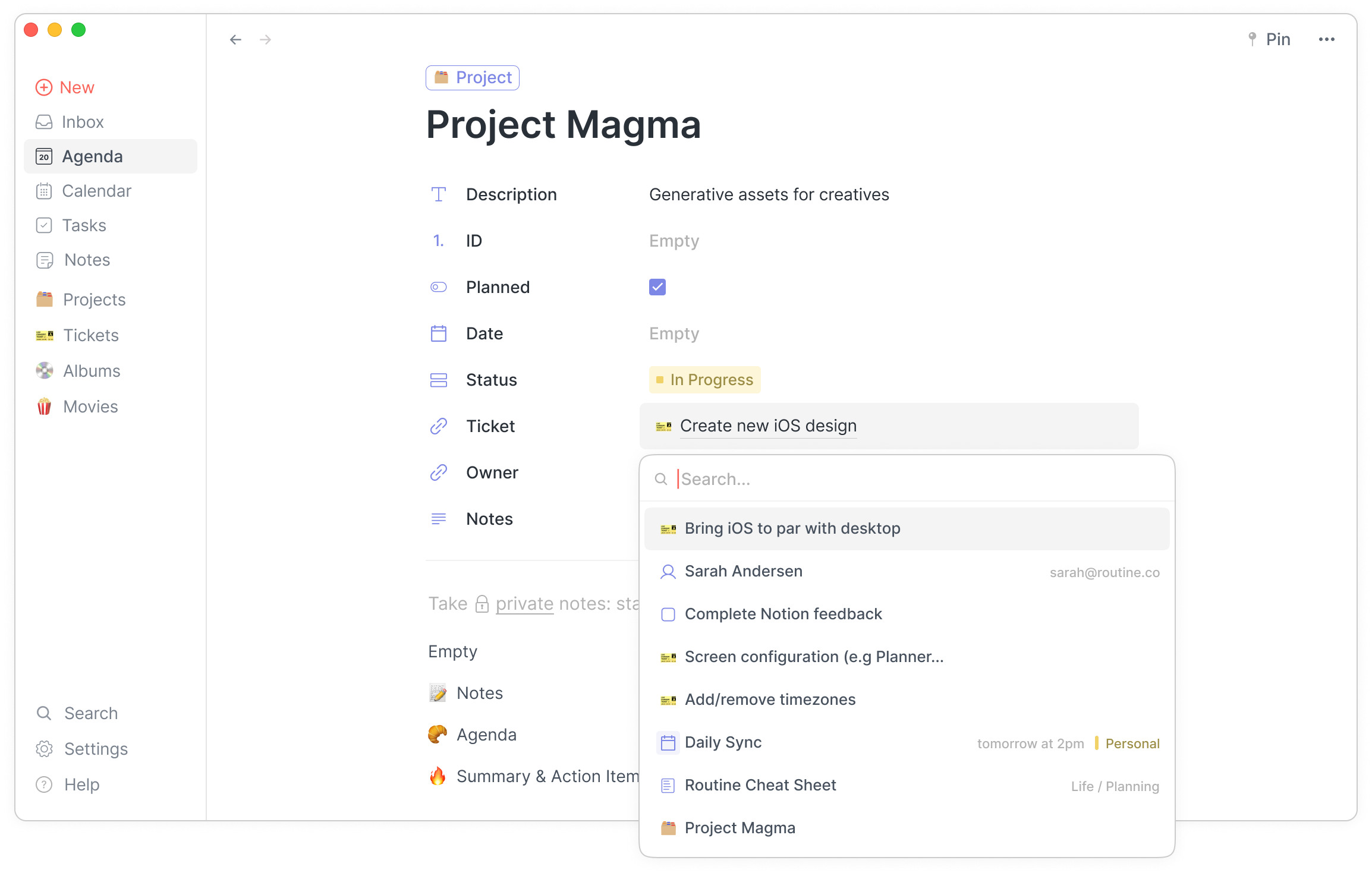1372x876 pixels.
Task: Click the Pin icon at top right
Action: click(1252, 39)
